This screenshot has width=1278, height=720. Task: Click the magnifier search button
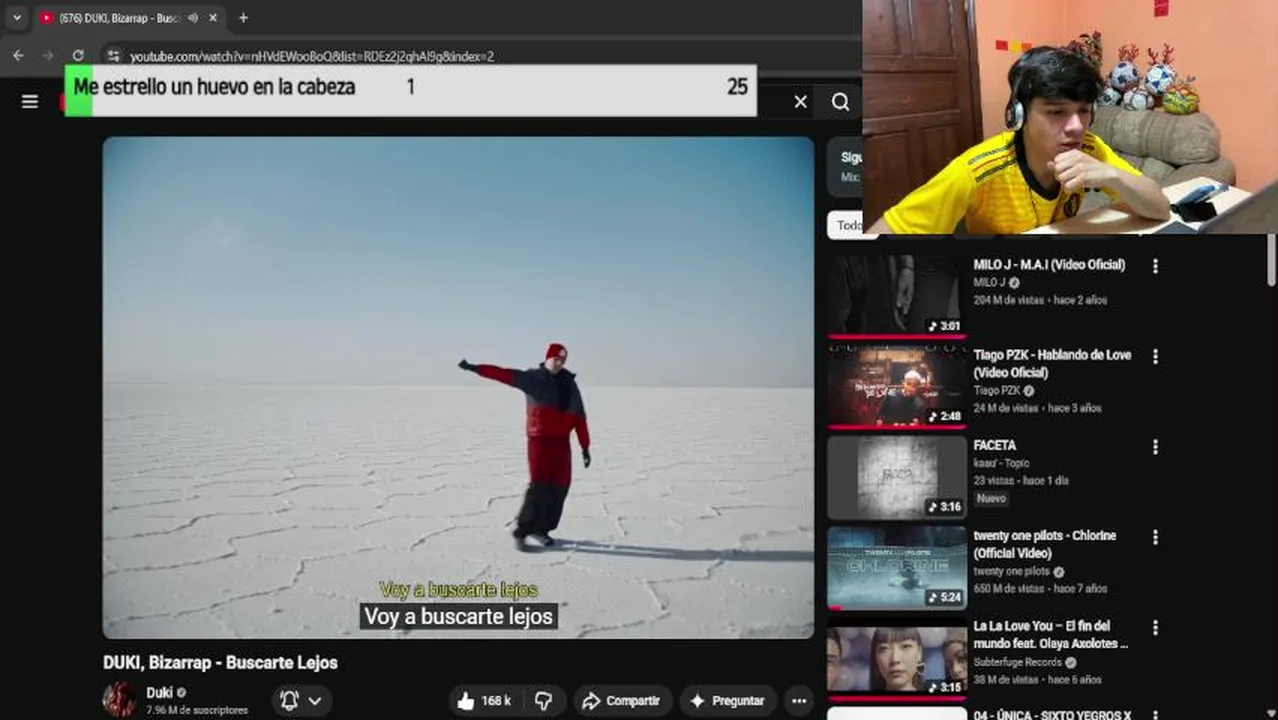click(x=840, y=102)
